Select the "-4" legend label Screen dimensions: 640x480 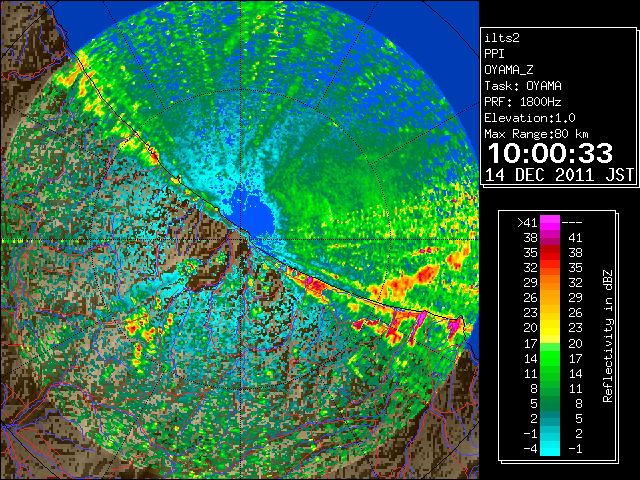[530, 448]
